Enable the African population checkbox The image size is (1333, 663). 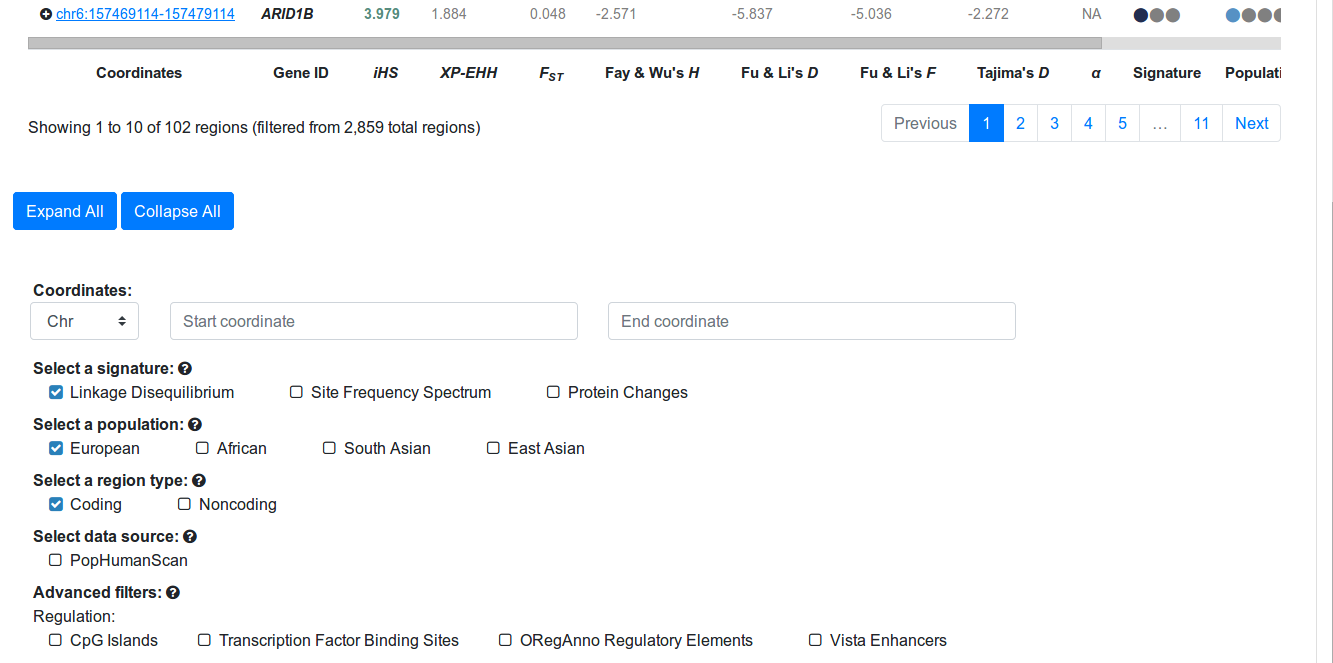[203, 449]
